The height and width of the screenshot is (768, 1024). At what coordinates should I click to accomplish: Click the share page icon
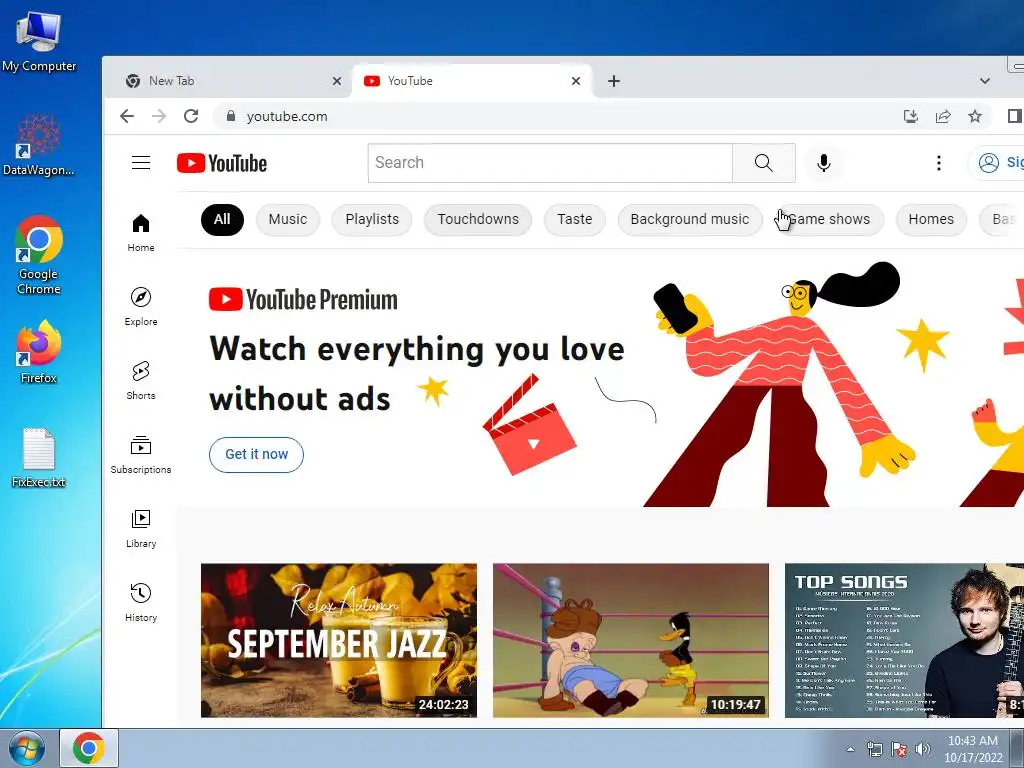click(942, 116)
